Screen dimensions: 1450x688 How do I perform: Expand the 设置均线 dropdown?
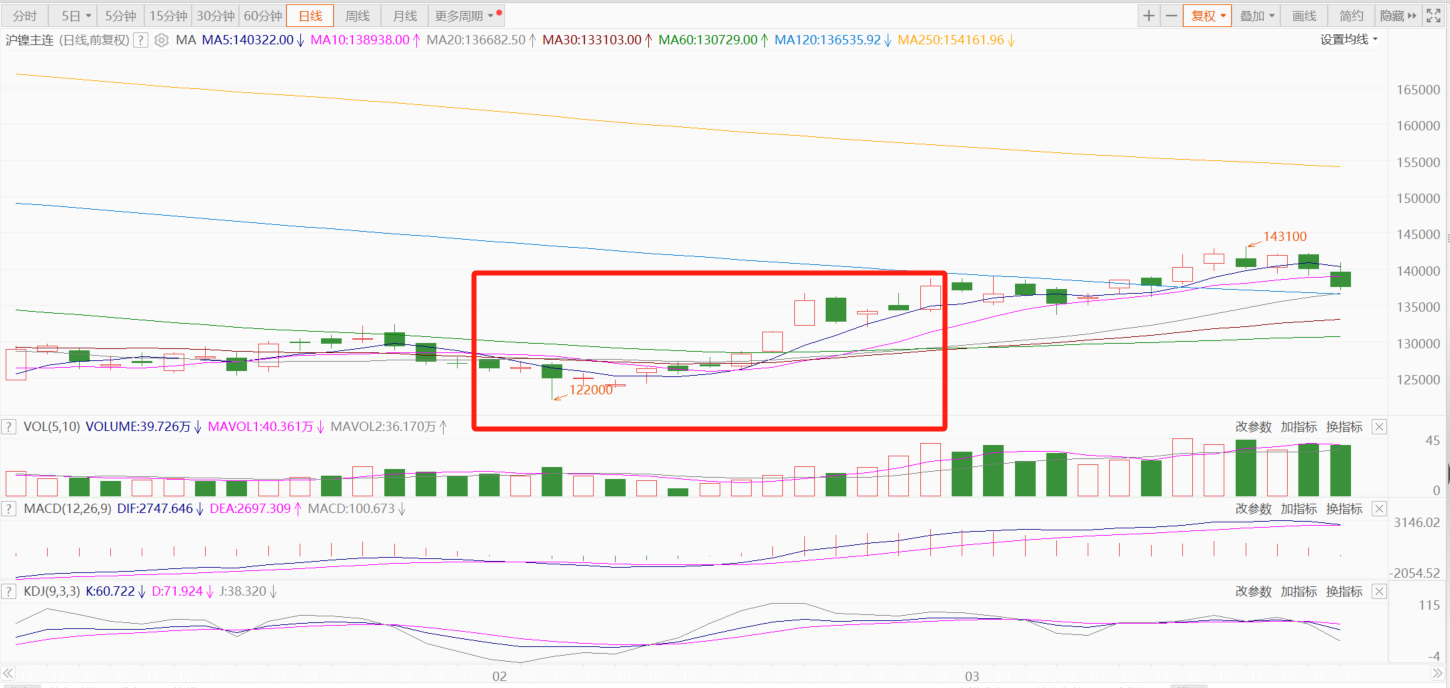coord(1349,40)
